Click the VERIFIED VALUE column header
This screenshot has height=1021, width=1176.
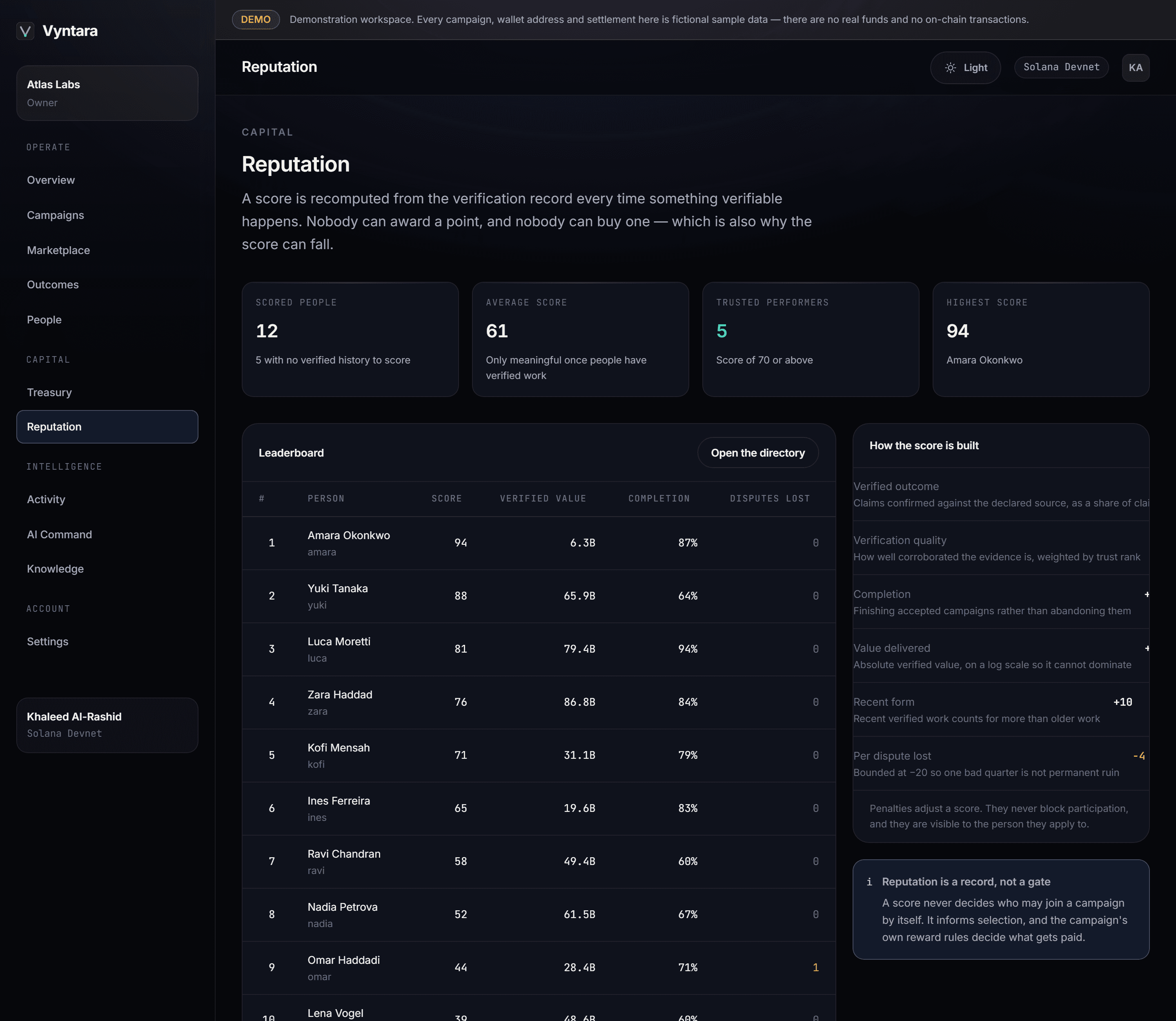point(543,499)
